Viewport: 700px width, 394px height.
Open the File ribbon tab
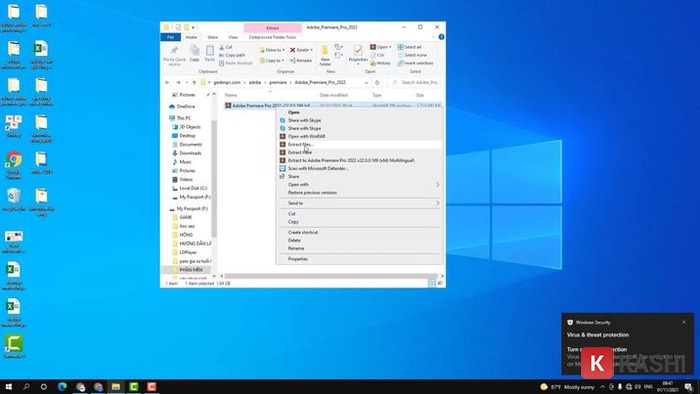tap(171, 37)
